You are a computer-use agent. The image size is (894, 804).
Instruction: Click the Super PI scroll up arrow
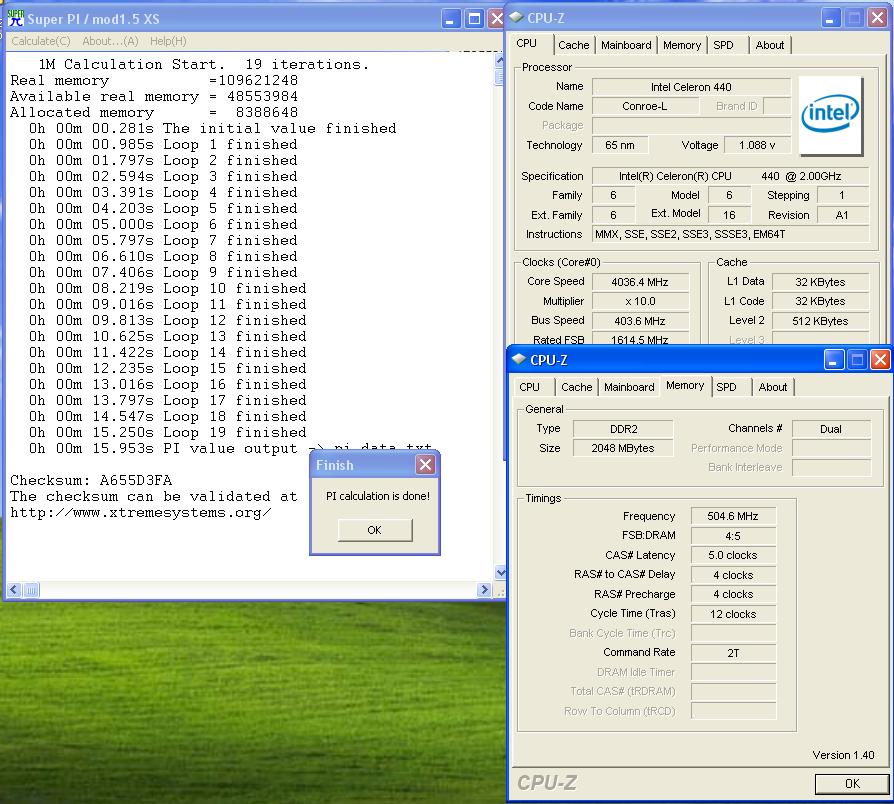pyautogui.click(x=500, y=59)
